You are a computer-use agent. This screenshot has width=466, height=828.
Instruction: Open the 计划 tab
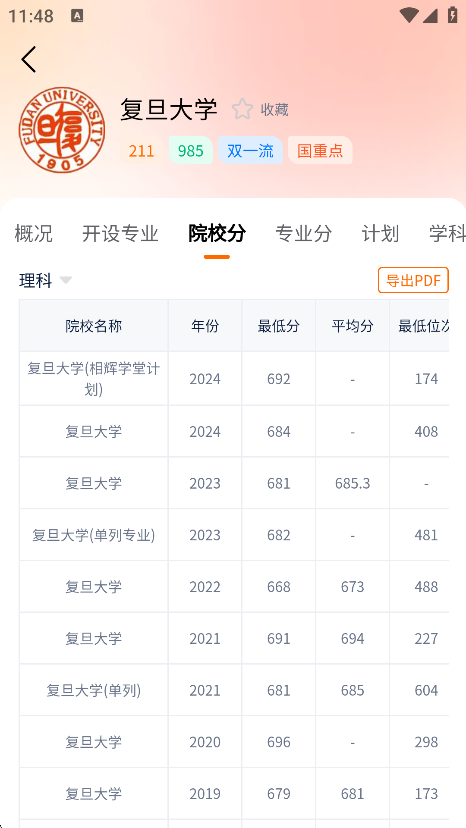[x=380, y=233]
